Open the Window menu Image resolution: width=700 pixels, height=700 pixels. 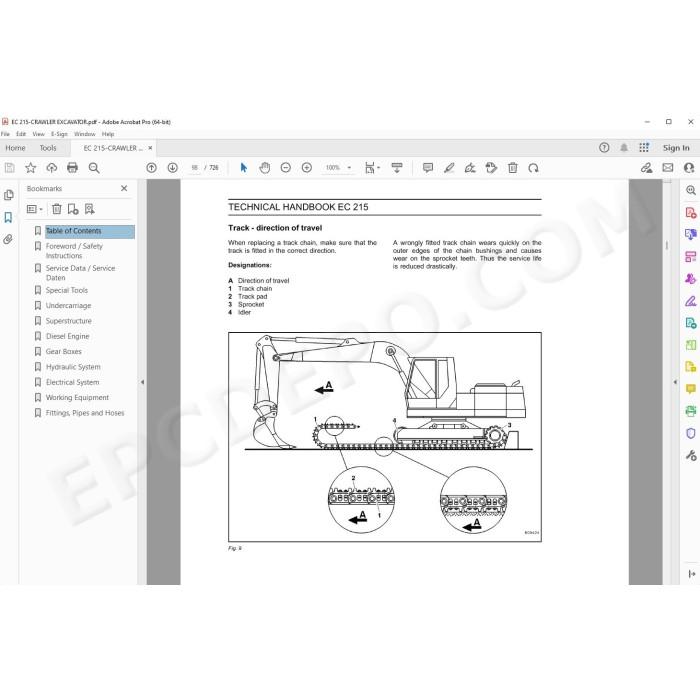(85, 134)
